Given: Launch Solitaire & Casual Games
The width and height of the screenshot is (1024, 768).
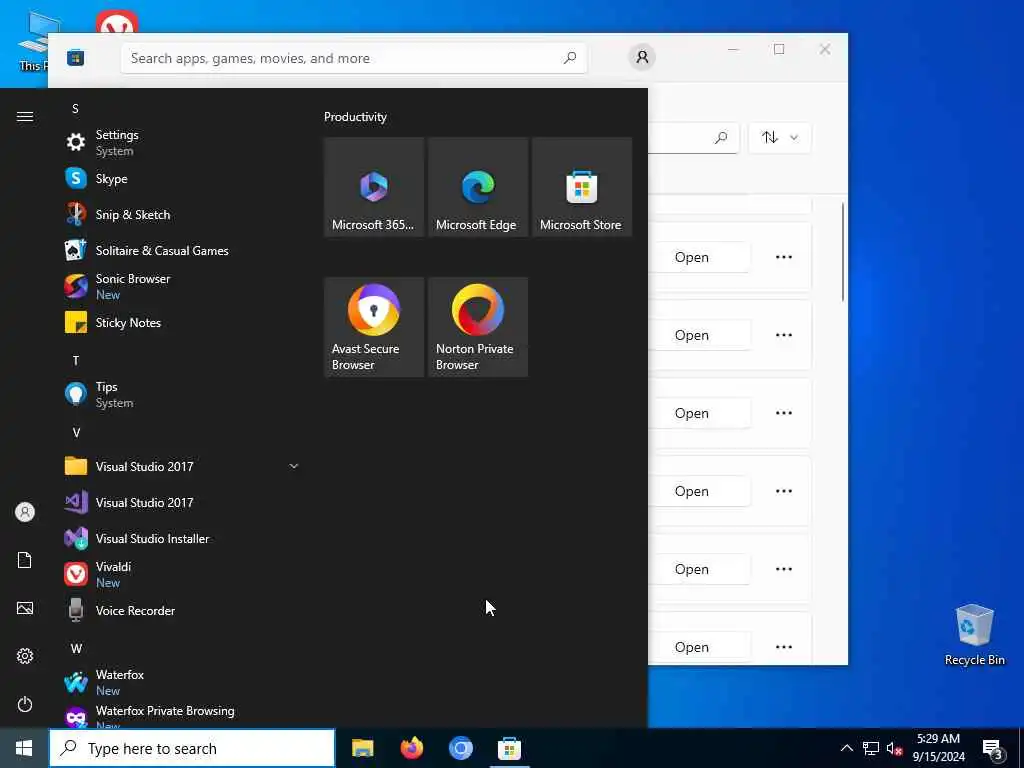Looking at the screenshot, I should coord(181,250).
